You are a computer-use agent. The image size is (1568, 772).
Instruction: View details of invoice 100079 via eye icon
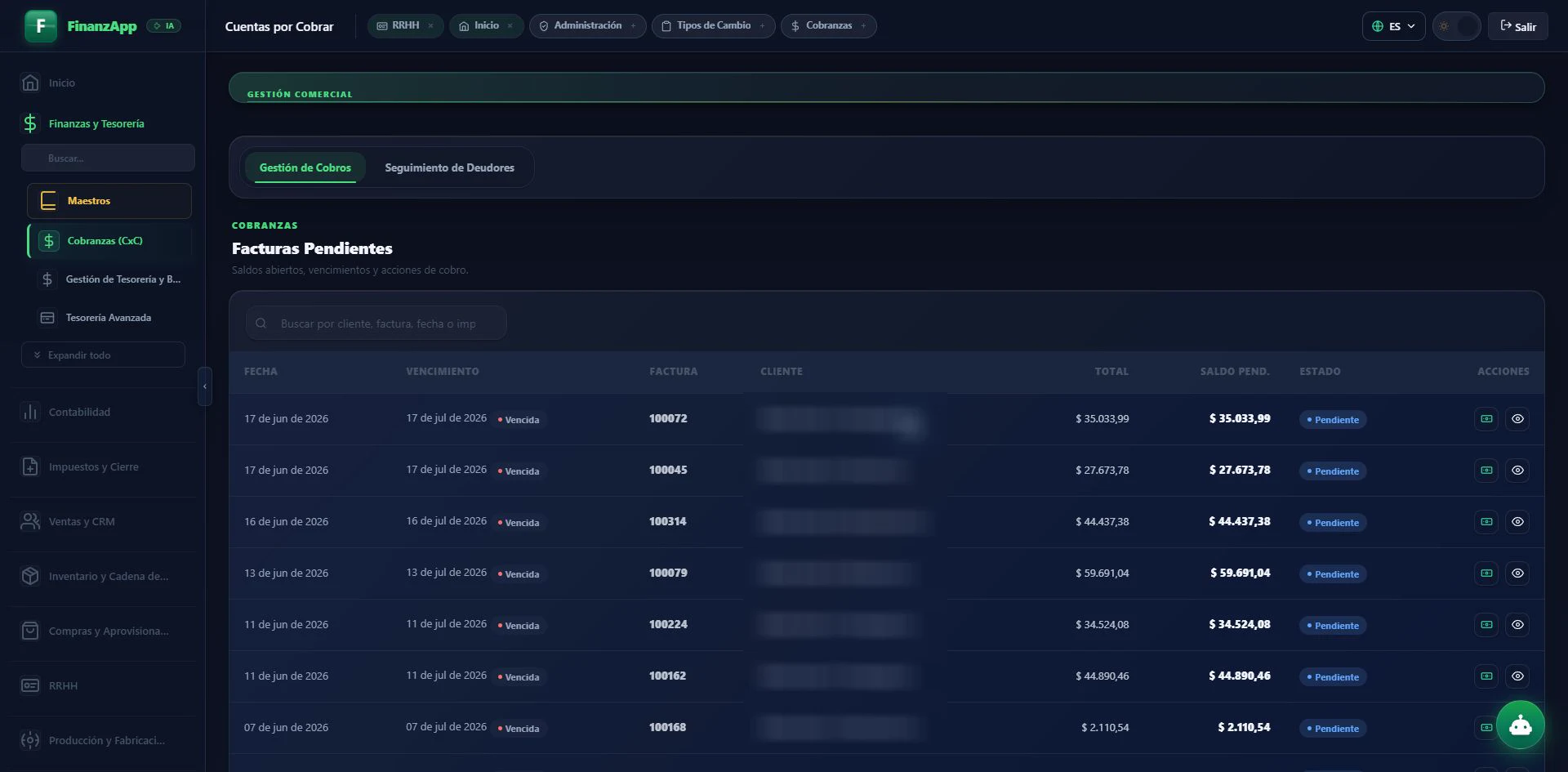(1517, 573)
